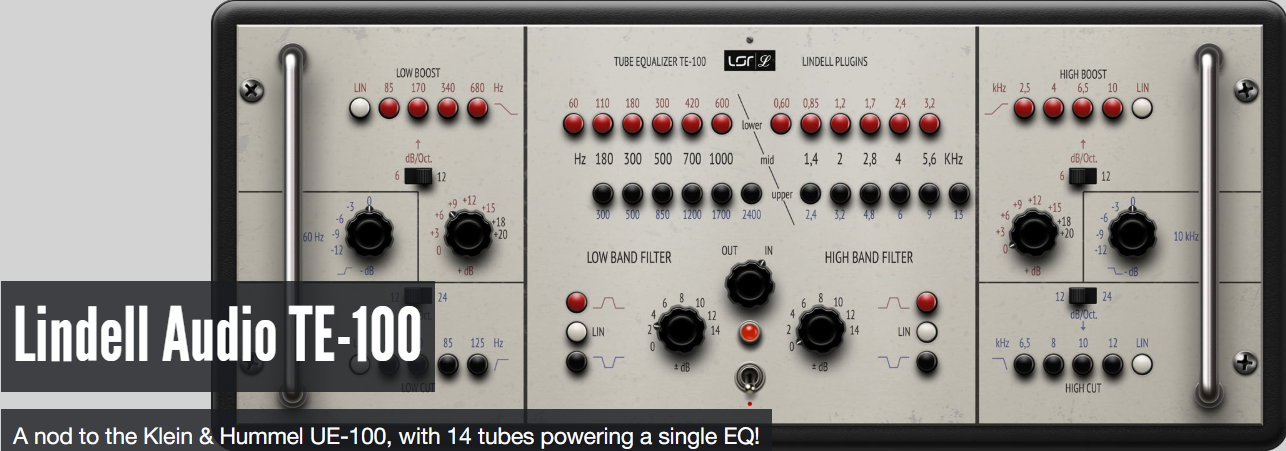
Task: Select the High Boost LIN white button
Action: click(1142, 109)
